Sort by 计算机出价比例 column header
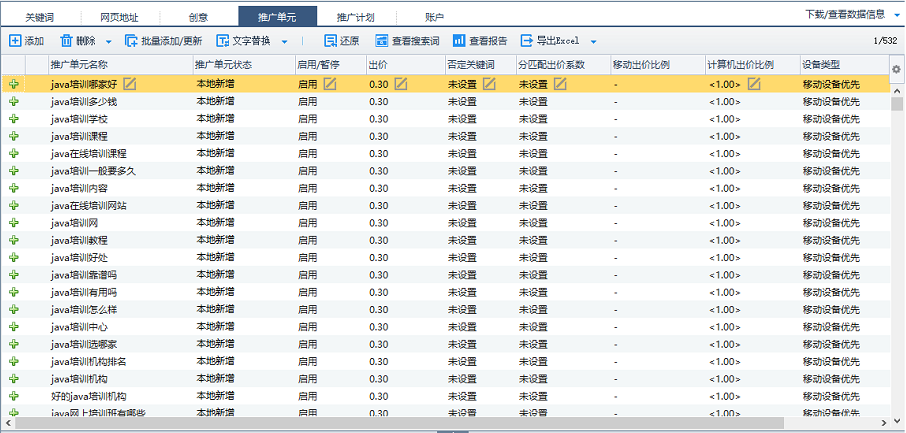 pyautogui.click(x=752, y=65)
